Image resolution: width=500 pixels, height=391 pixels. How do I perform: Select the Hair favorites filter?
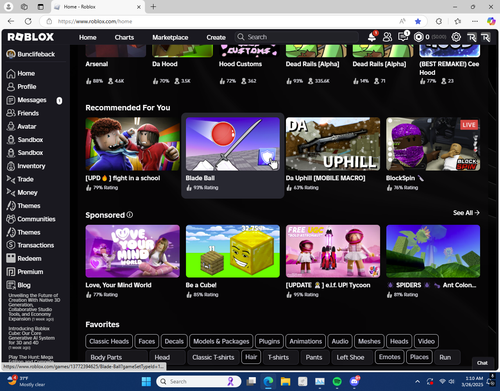pyautogui.click(x=251, y=357)
